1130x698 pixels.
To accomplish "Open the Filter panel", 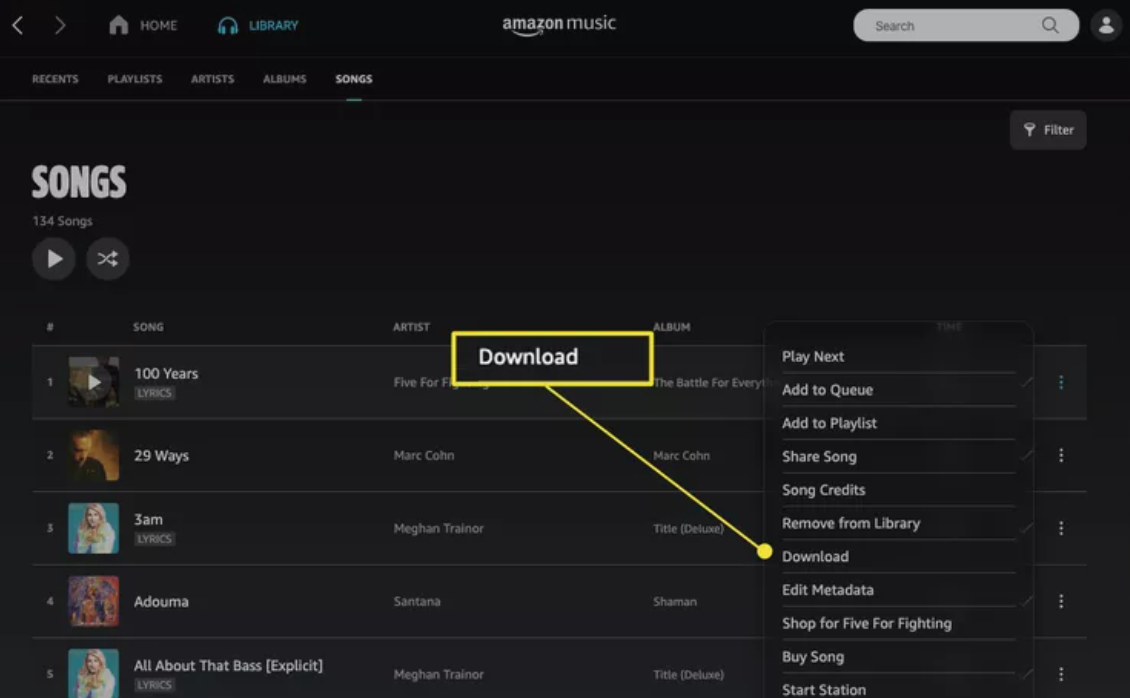I will pyautogui.click(x=1047, y=129).
